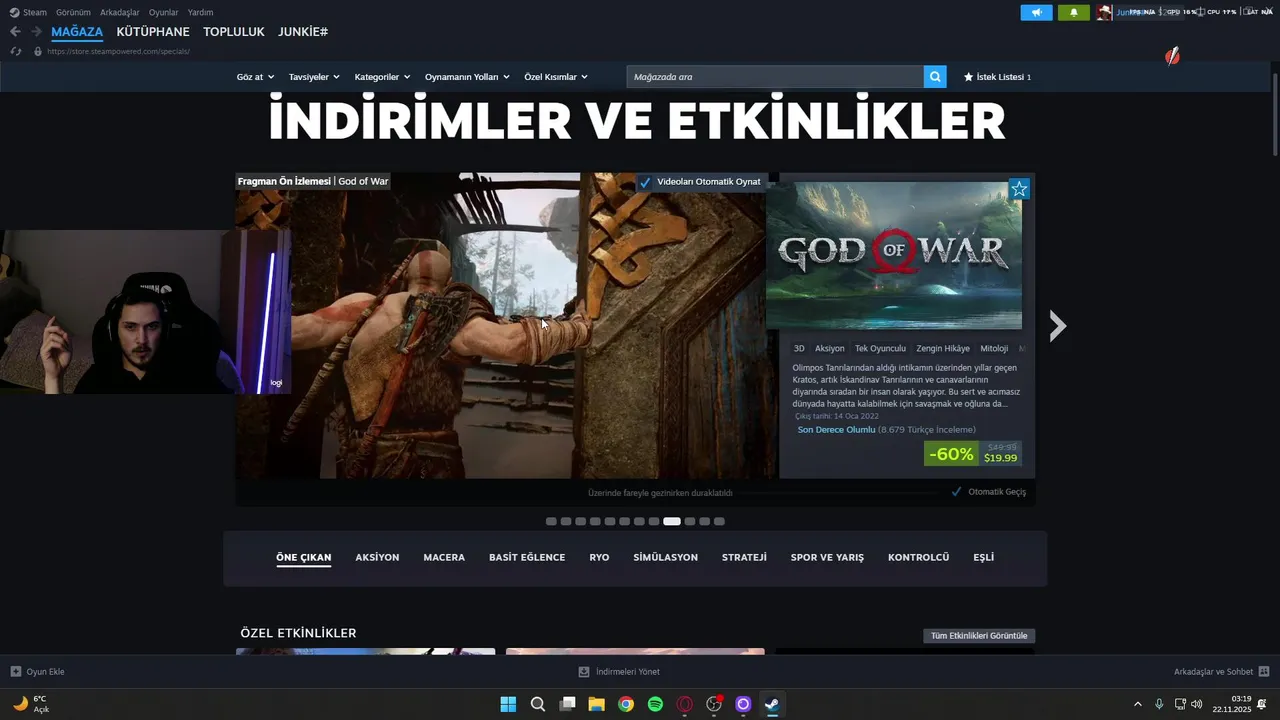Image resolution: width=1280 pixels, height=720 pixels.
Task: Select the AKSİYON category tab
Action: [x=377, y=557]
